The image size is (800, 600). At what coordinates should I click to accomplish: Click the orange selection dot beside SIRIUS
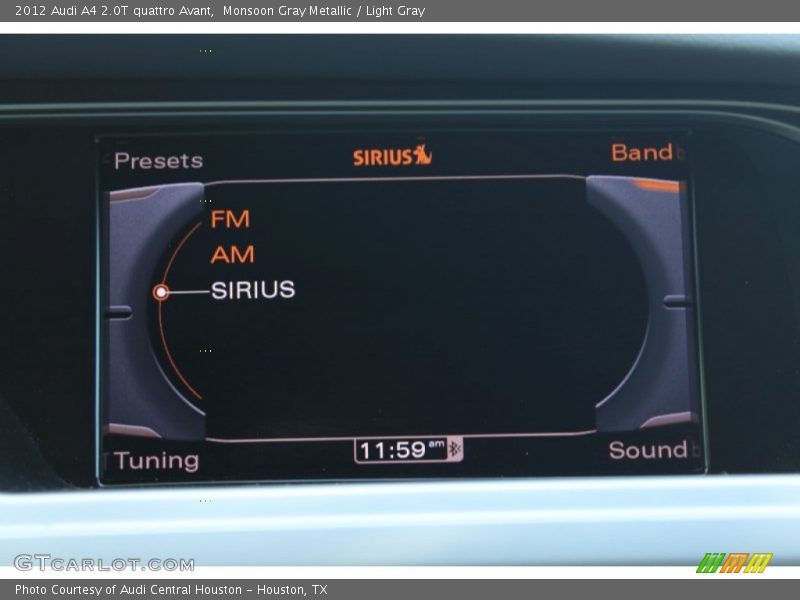pos(161,292)
